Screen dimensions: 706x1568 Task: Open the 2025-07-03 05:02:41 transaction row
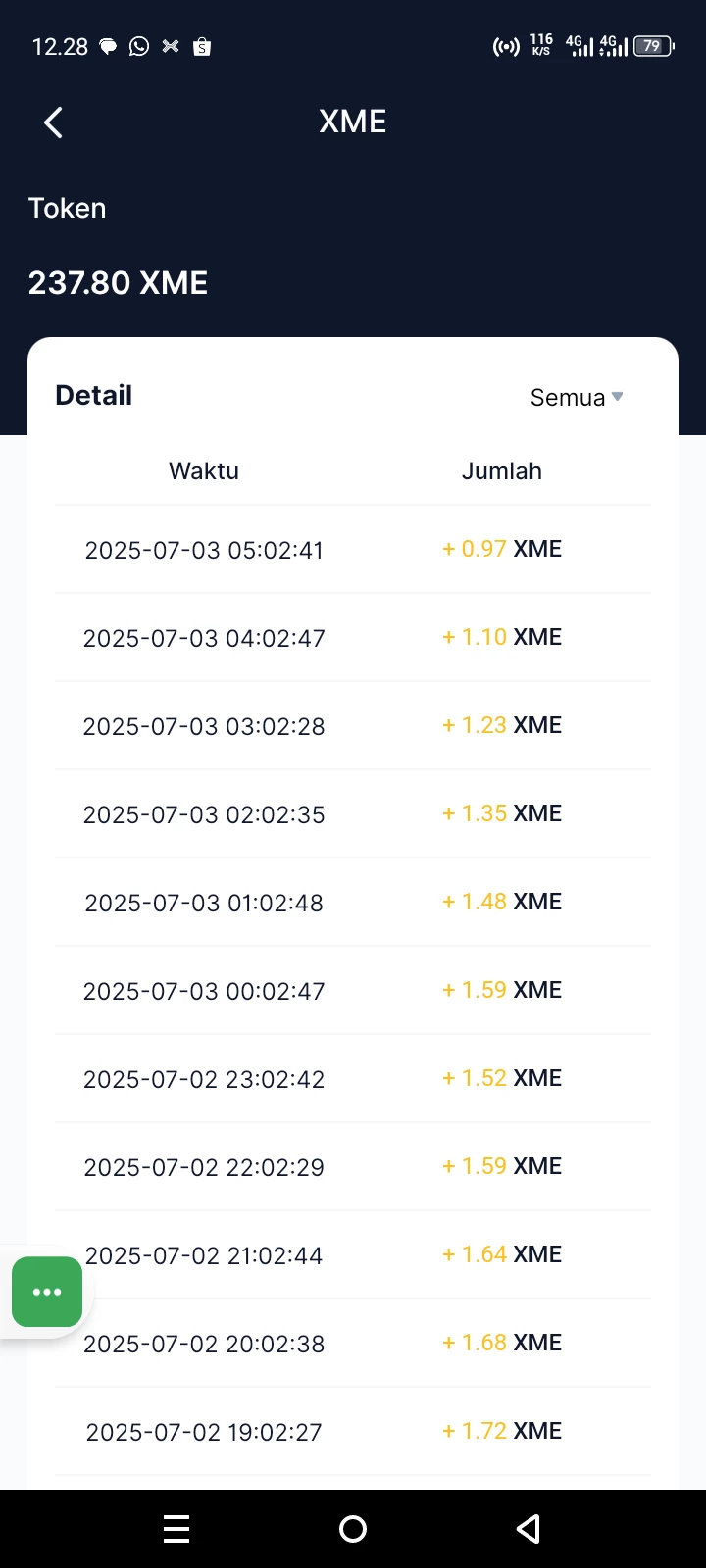coord(353,549)
